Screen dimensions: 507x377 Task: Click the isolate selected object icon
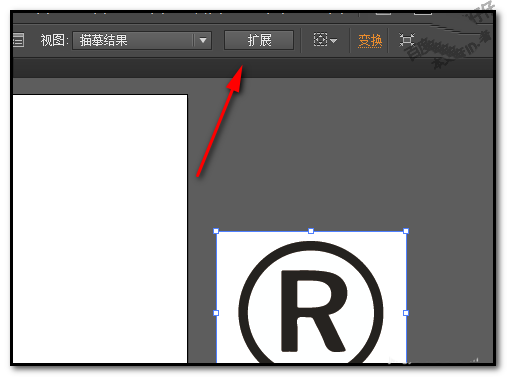click(407, 40)
